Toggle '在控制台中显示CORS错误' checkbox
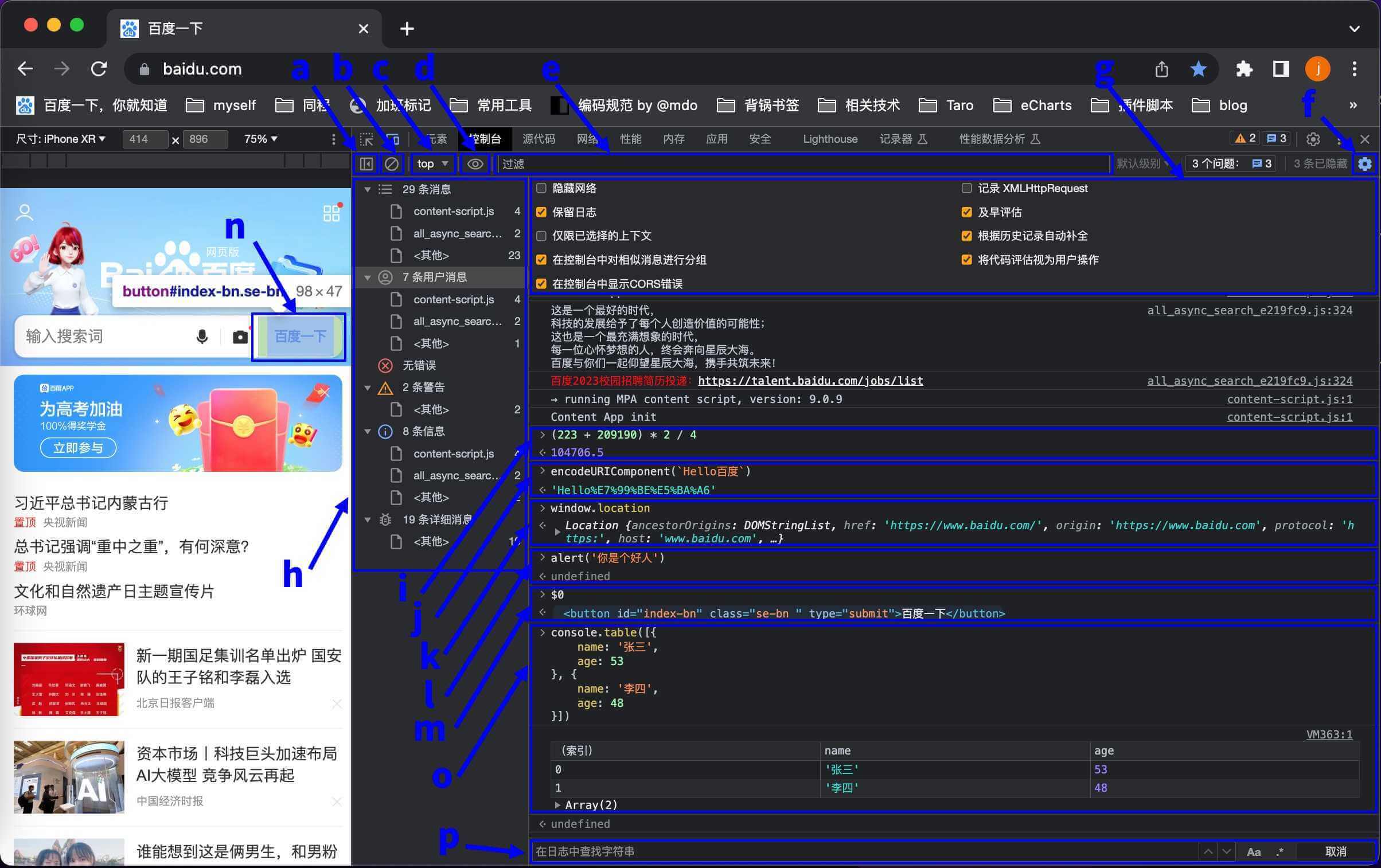The height and width of the screenshot is (868, 1381). coord(541,283)
